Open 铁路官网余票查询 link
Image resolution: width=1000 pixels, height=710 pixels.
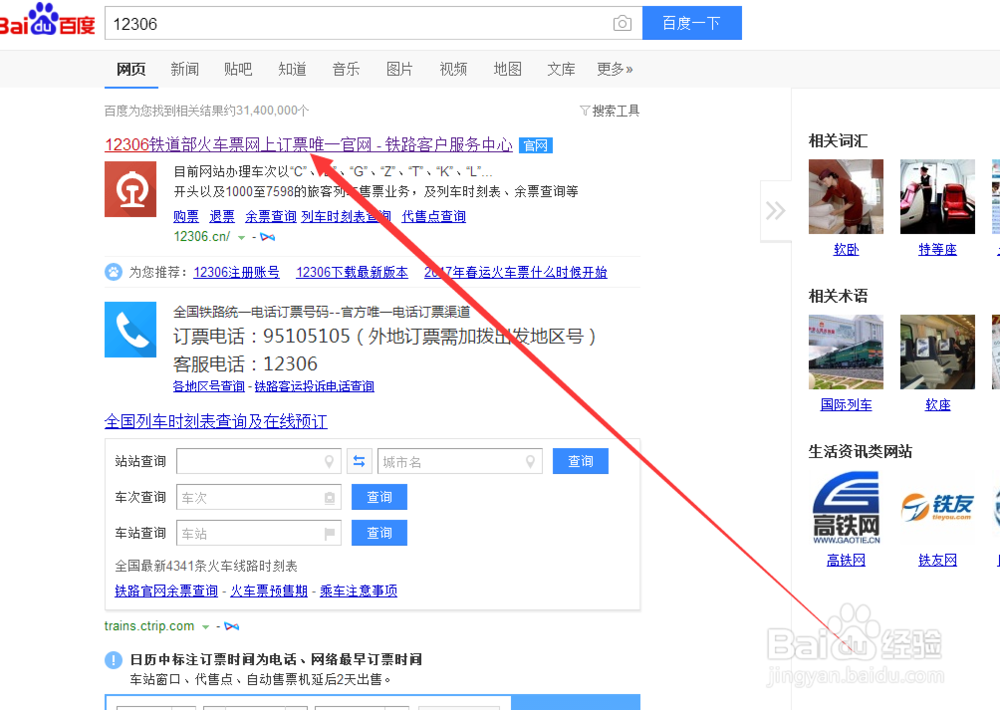click(x=166, y=591)
